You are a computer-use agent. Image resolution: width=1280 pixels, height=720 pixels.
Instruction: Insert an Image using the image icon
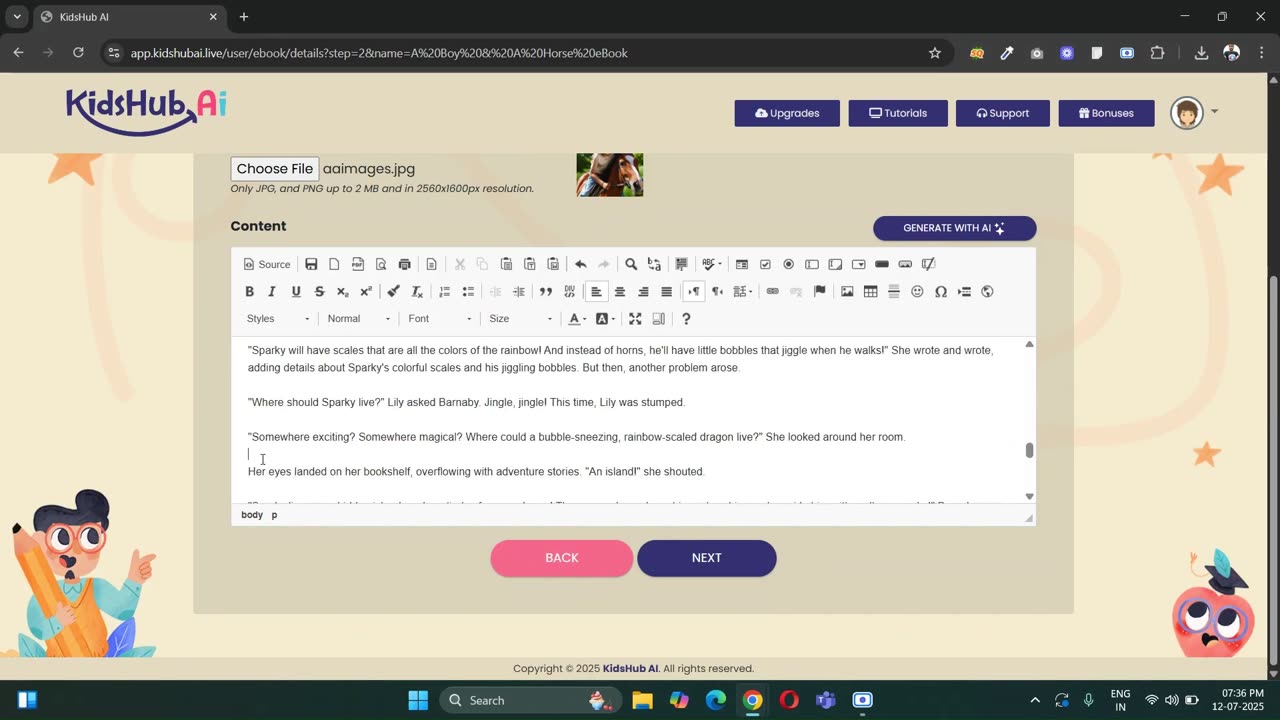847,291
